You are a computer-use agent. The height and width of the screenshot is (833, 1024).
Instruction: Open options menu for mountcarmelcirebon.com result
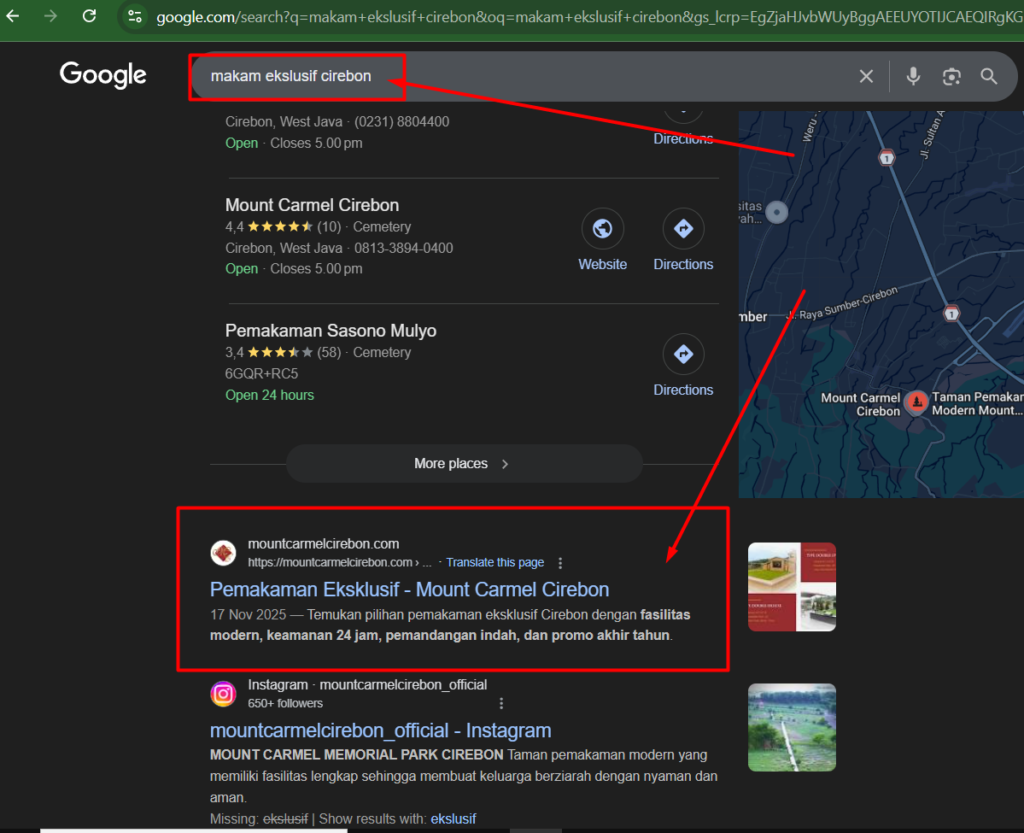[560, 563]
